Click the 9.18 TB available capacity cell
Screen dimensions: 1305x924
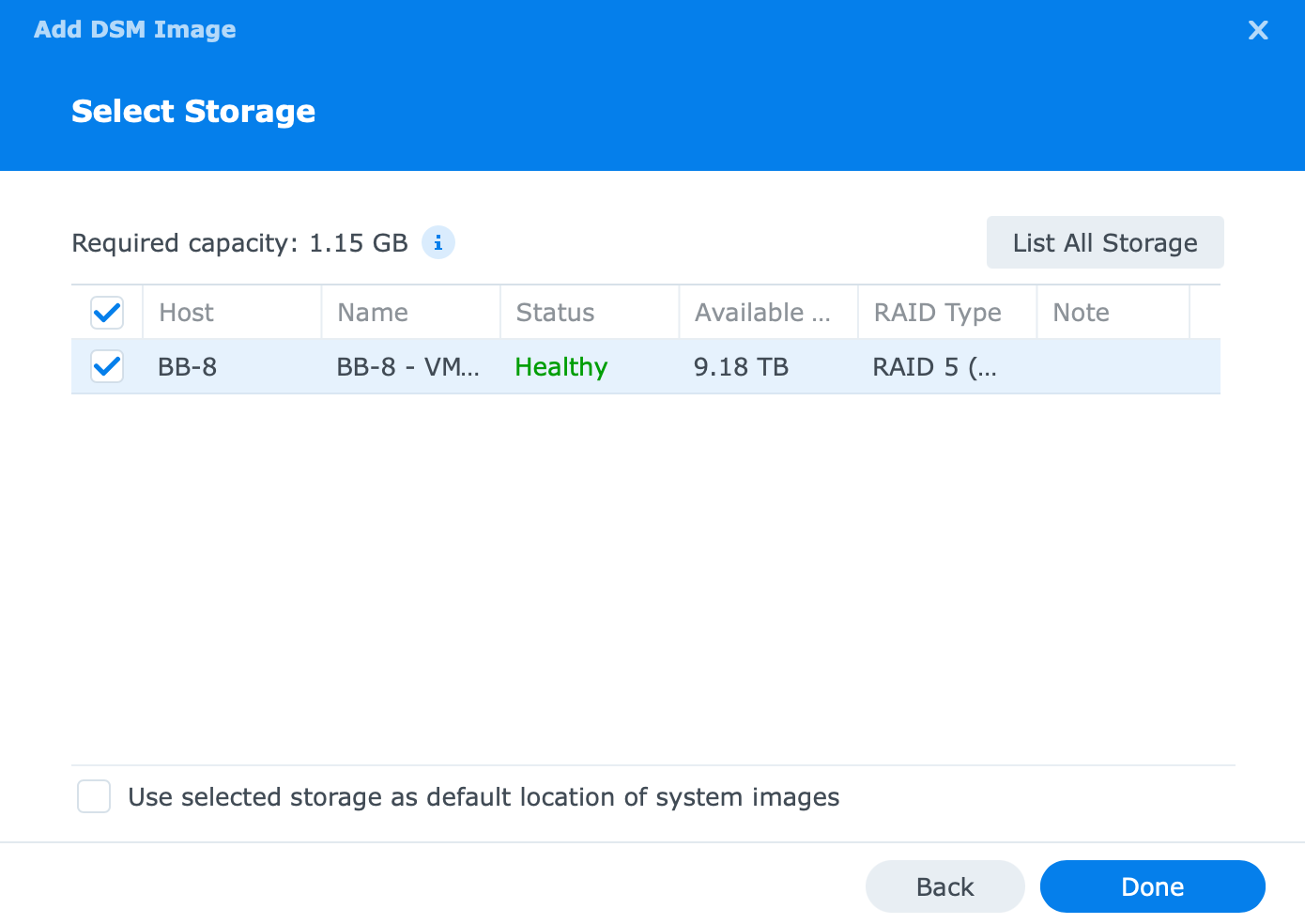[741, 367]
